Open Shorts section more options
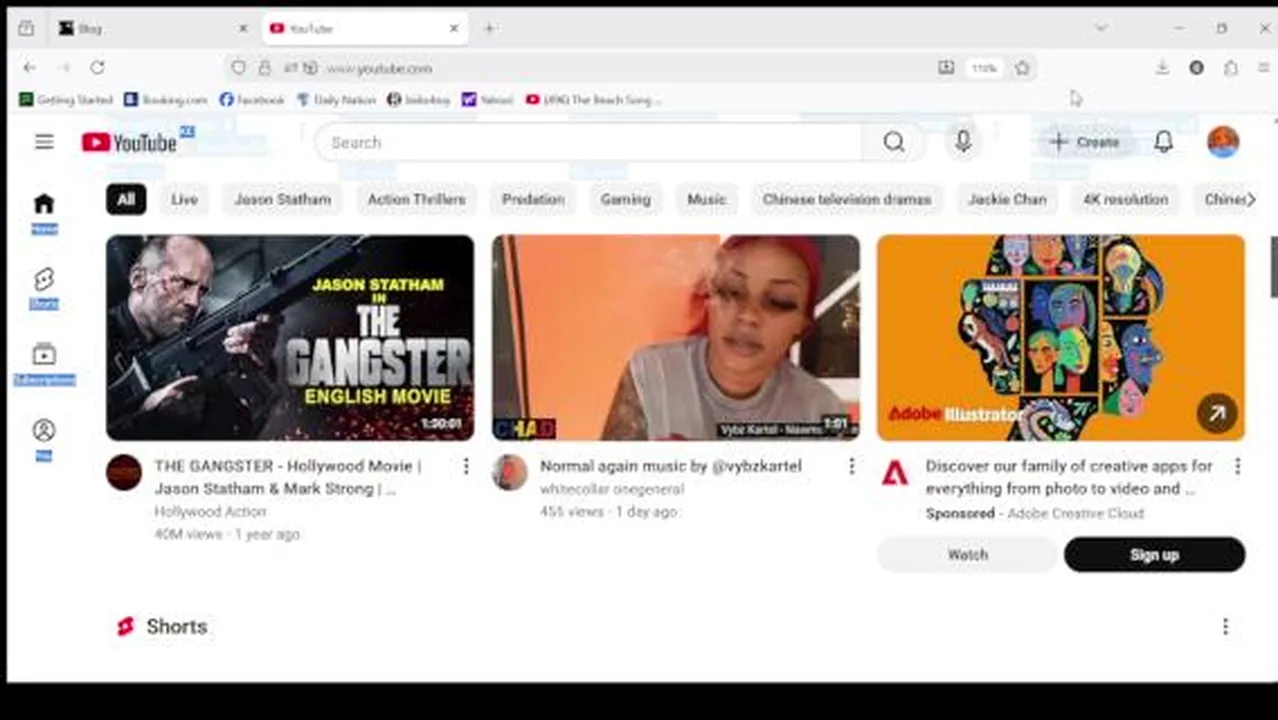Image resolution: width=1278 pixels, height=720 pixels. coord(1225,626)
